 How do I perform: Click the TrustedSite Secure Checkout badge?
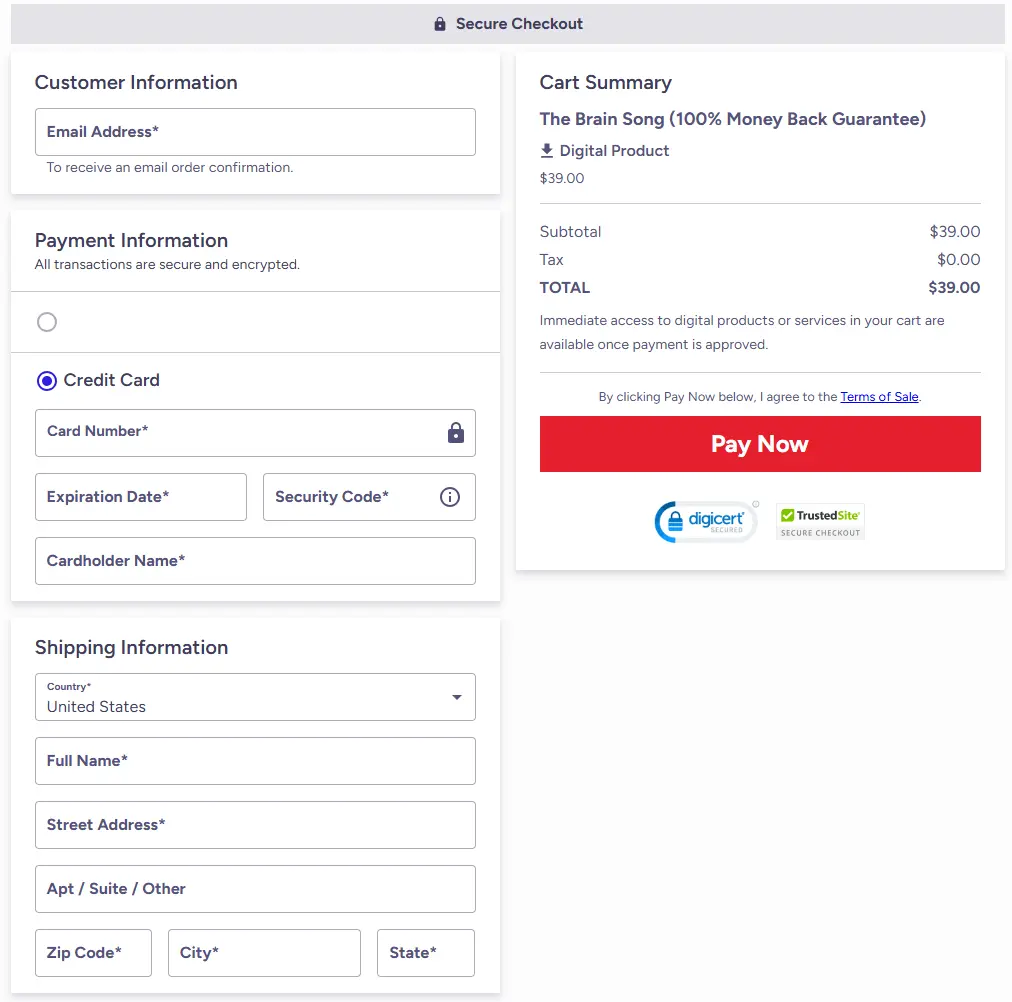(x=820, y=522)
